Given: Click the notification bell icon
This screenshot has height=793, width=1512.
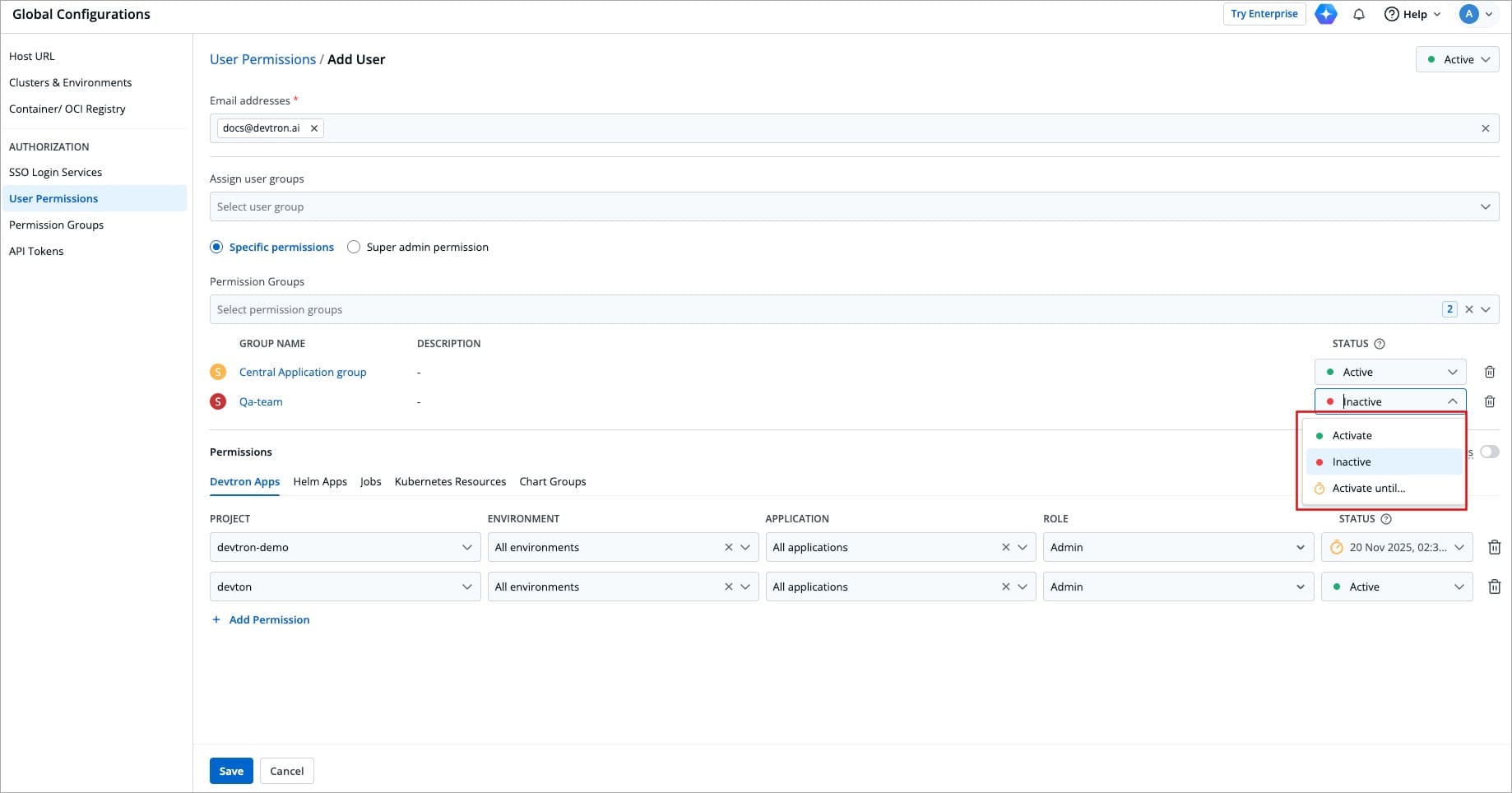Looking at the screenshot, I should coord(1358,14).
